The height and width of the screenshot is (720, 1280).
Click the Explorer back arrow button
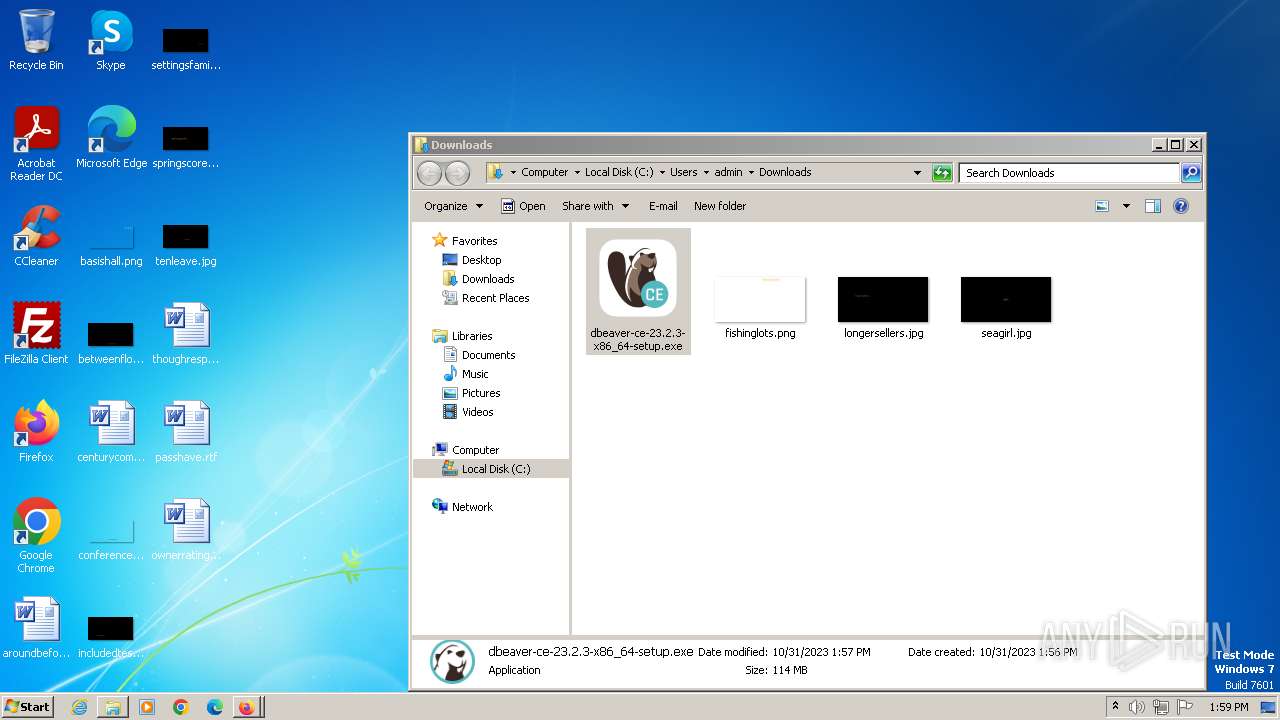[429, 173]
